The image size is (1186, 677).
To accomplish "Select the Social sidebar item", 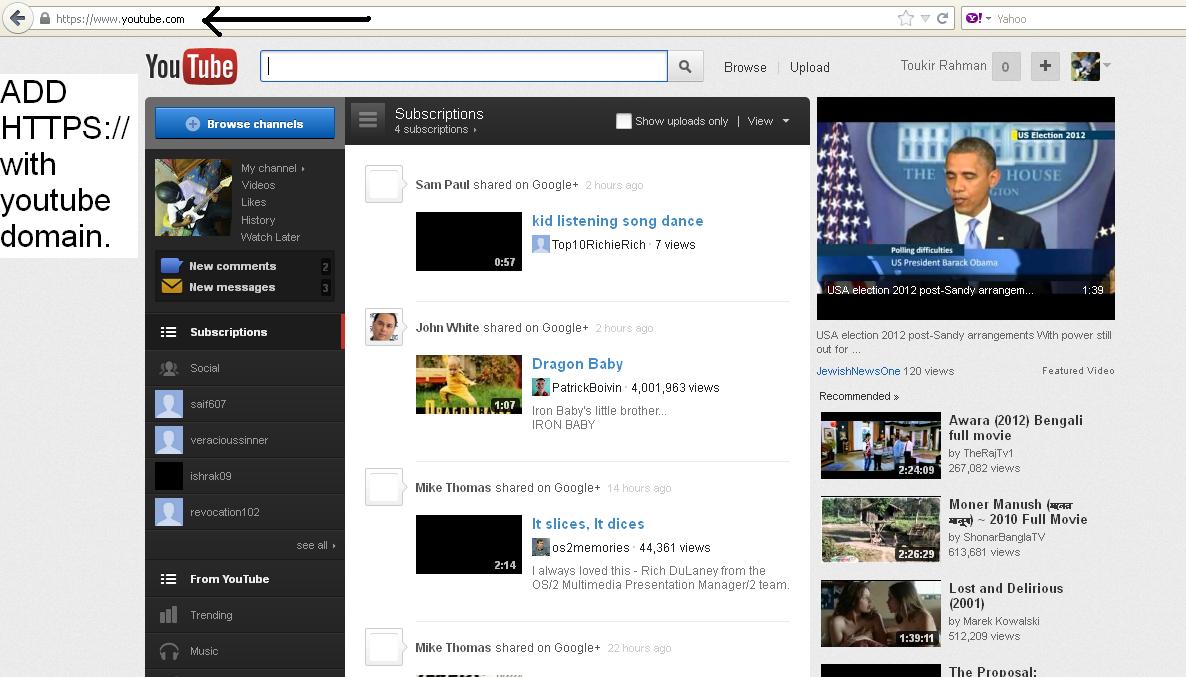I will 244,368.
